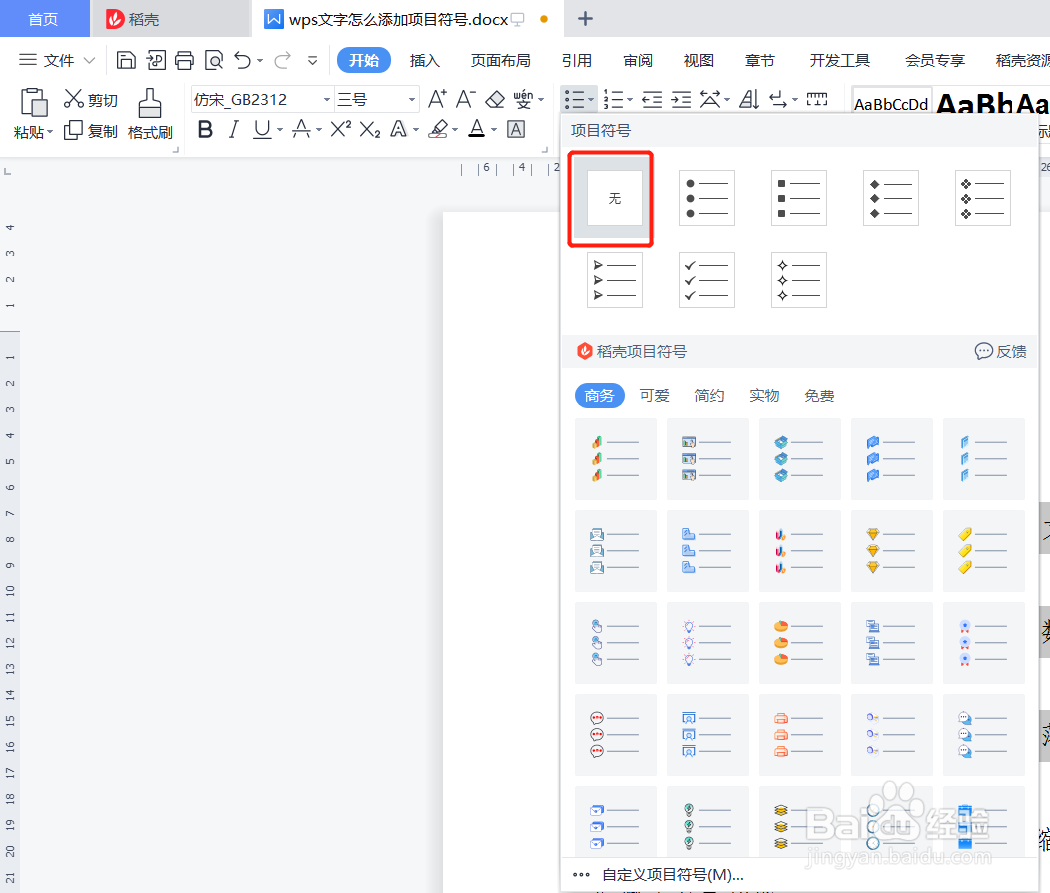Click the increase indent icon

[681, 98]
